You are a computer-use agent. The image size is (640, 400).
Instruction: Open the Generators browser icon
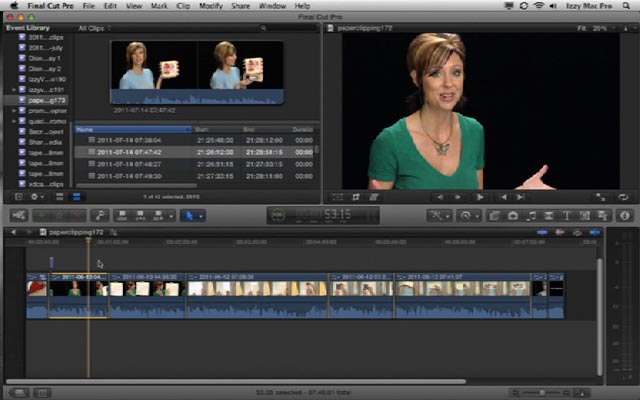[585, 216]
